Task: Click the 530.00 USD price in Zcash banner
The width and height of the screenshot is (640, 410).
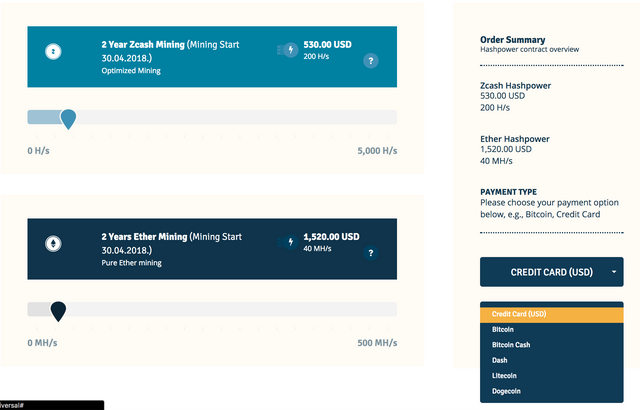Action: (x=327, y=44)
